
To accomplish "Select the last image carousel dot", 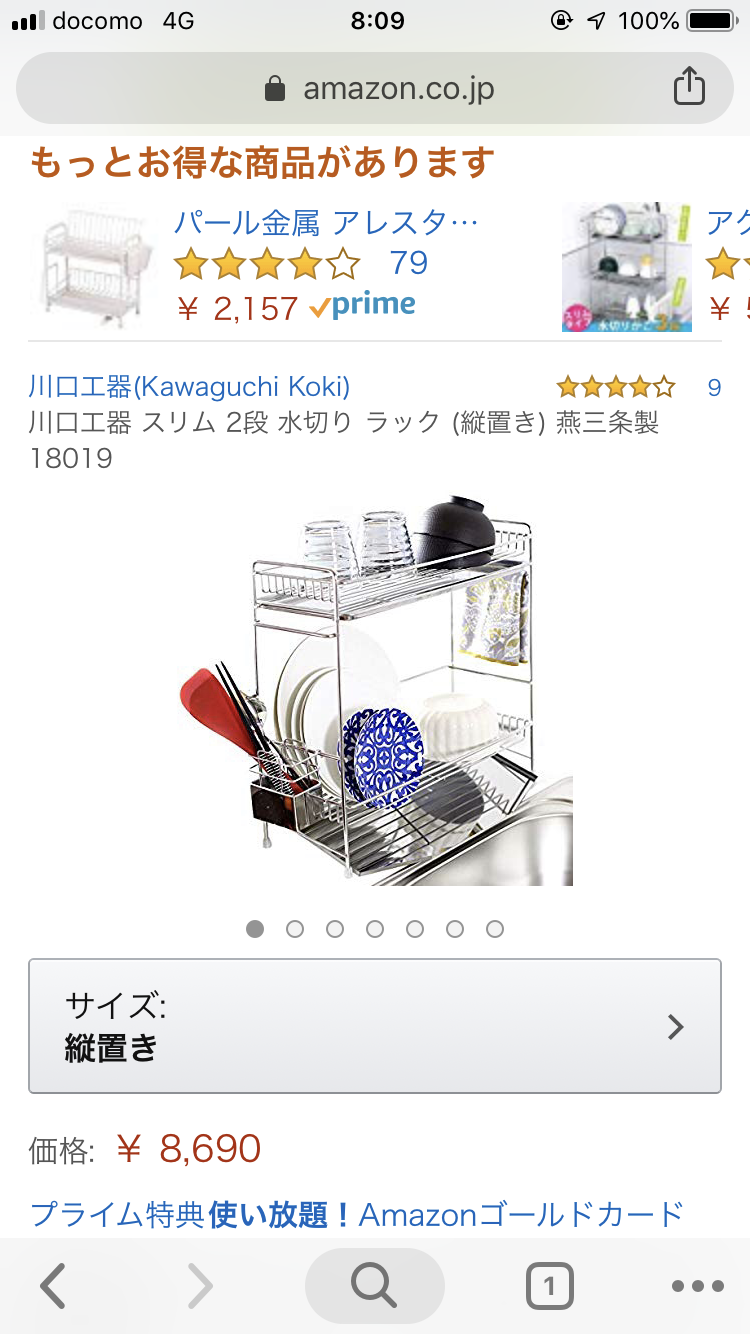I will (495, 929).
